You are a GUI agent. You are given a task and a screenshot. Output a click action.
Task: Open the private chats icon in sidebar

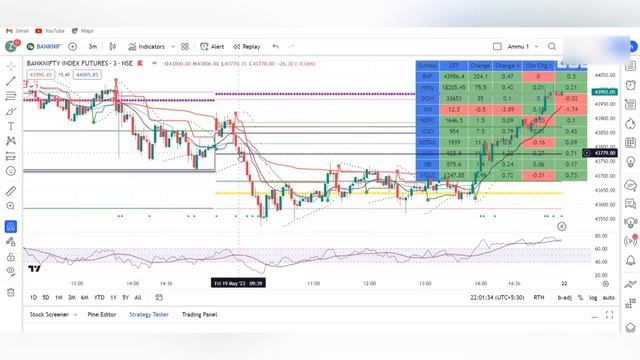pos(631,203)
